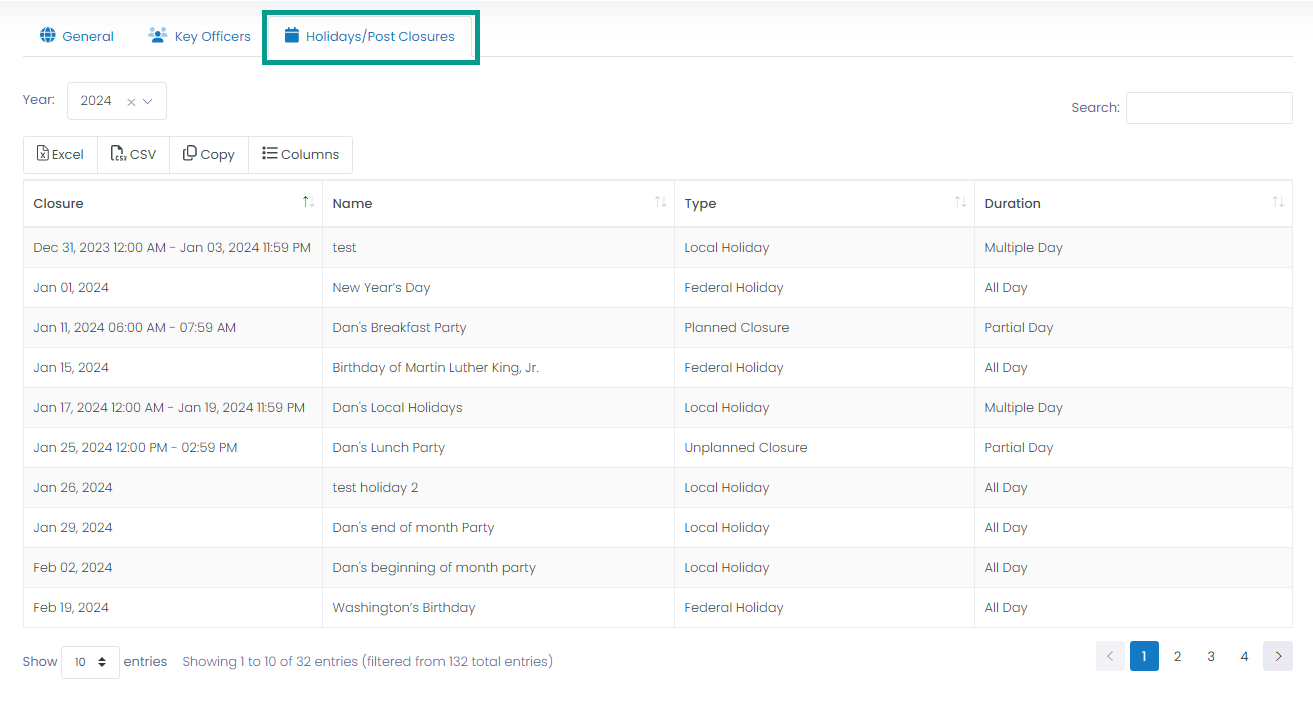The width and height of the screenshot is (1313, 708).
Task: Open the Columns visibility button
Action: (301, 154)
